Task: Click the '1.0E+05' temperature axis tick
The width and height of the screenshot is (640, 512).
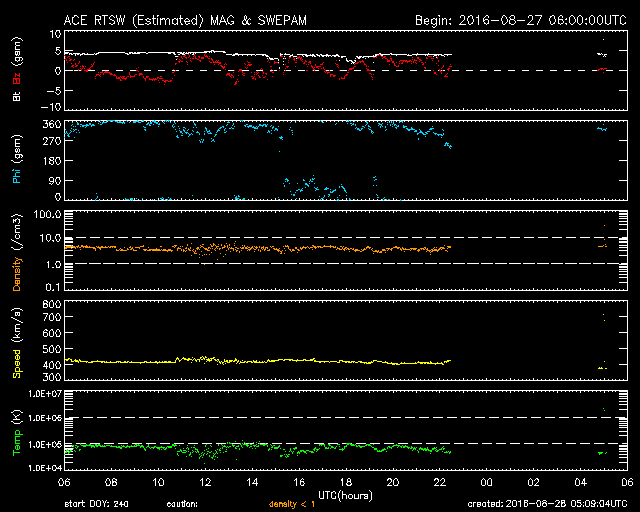Action: point(45,445)
